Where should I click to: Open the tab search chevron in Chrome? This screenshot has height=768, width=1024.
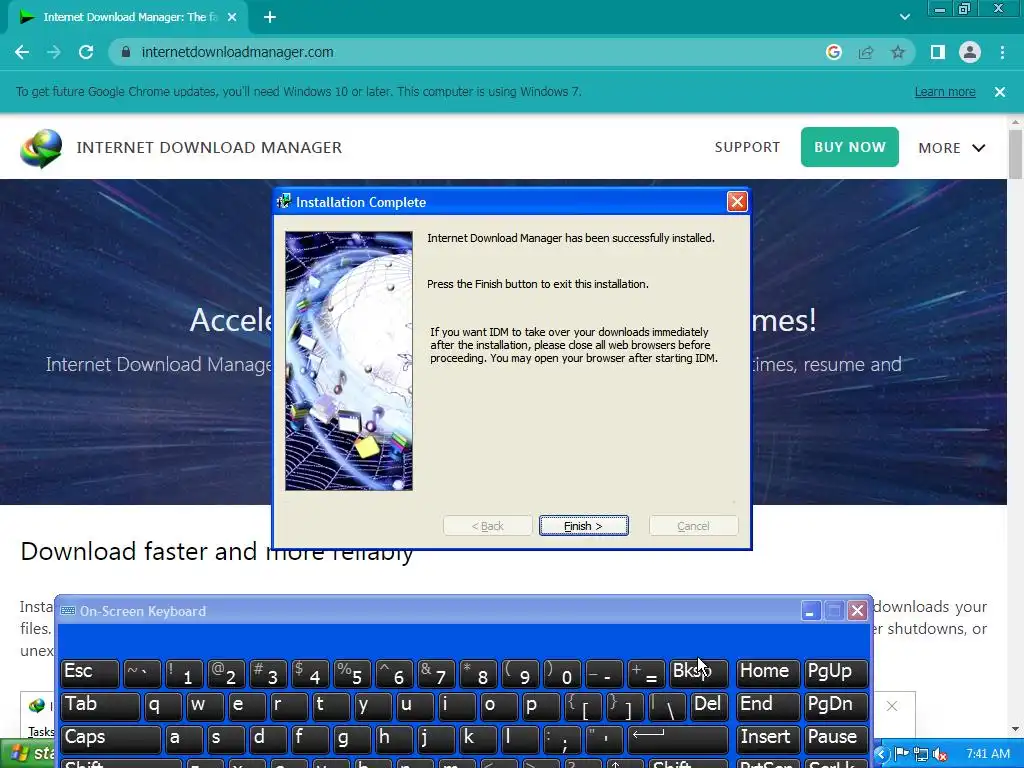(904, 17)
